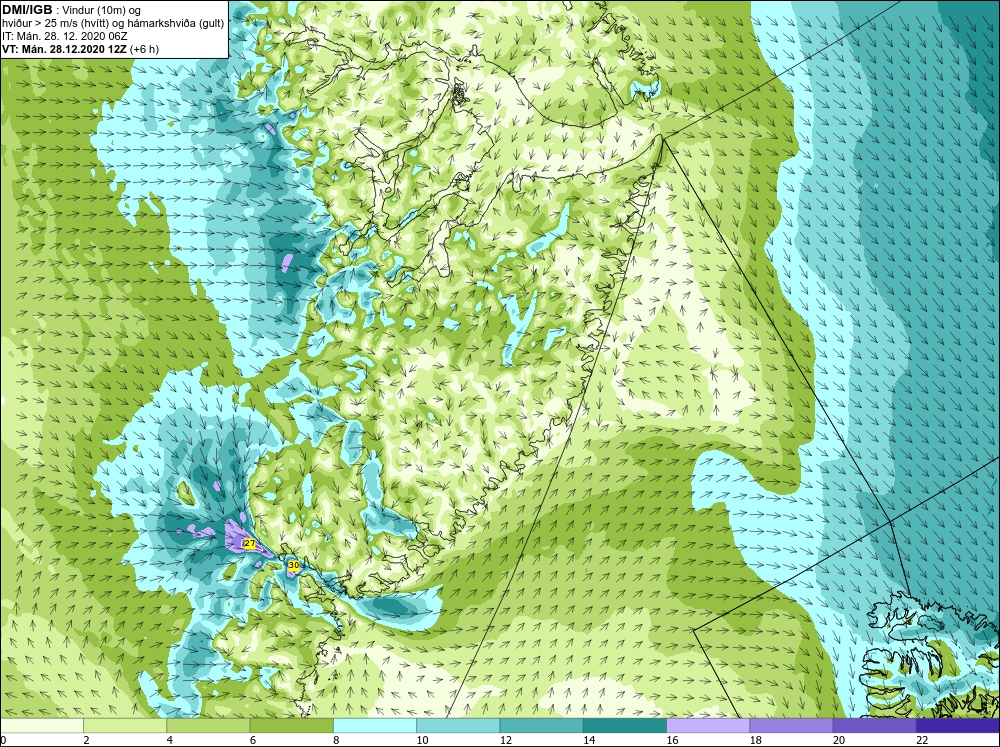This screenshot has height=747, width=1000.
Task: Click the 'VT: Mán. 28.12.2020 12Z' line
Action: pos(65,49)
